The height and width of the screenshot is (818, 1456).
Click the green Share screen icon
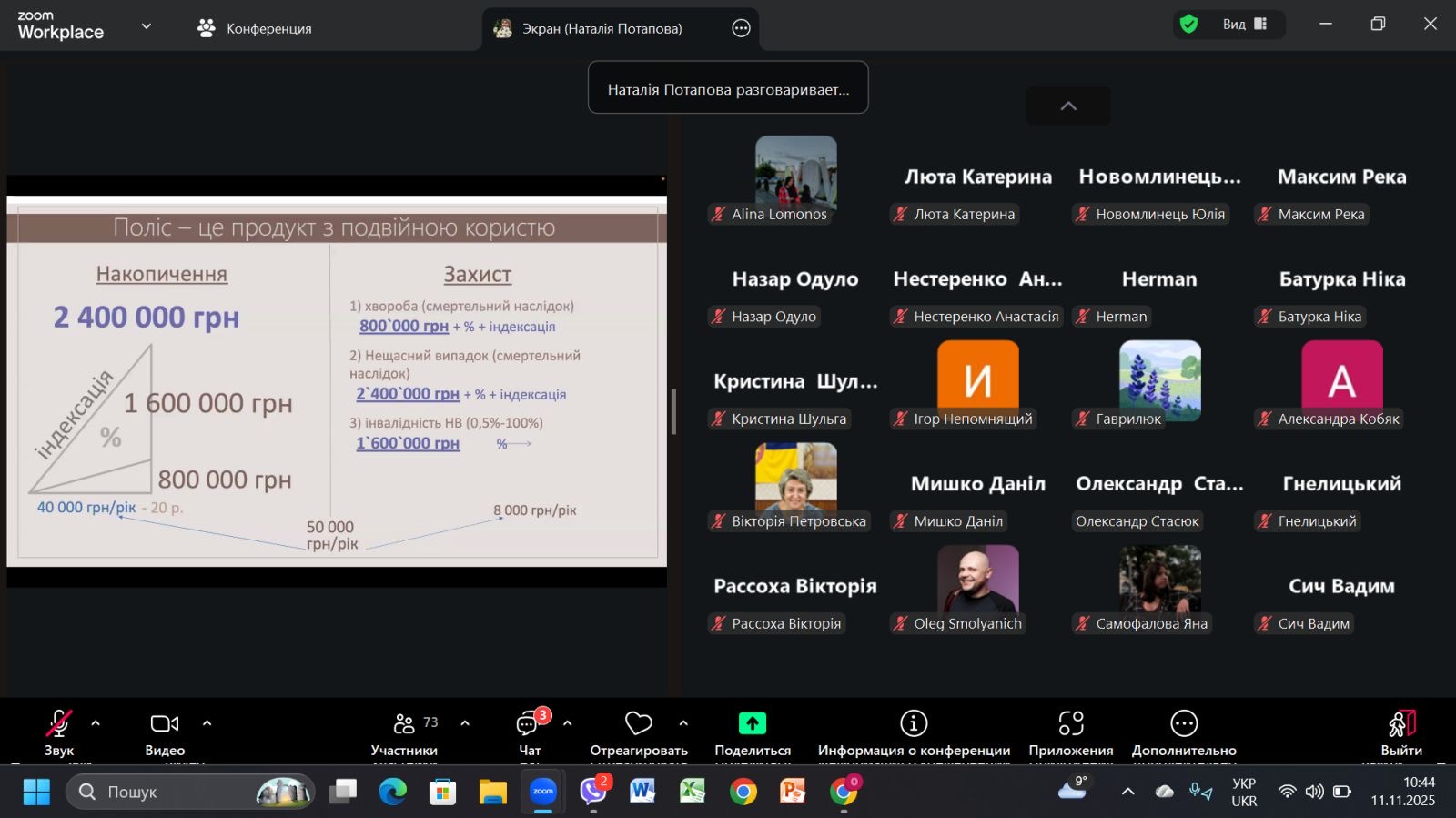752,724
